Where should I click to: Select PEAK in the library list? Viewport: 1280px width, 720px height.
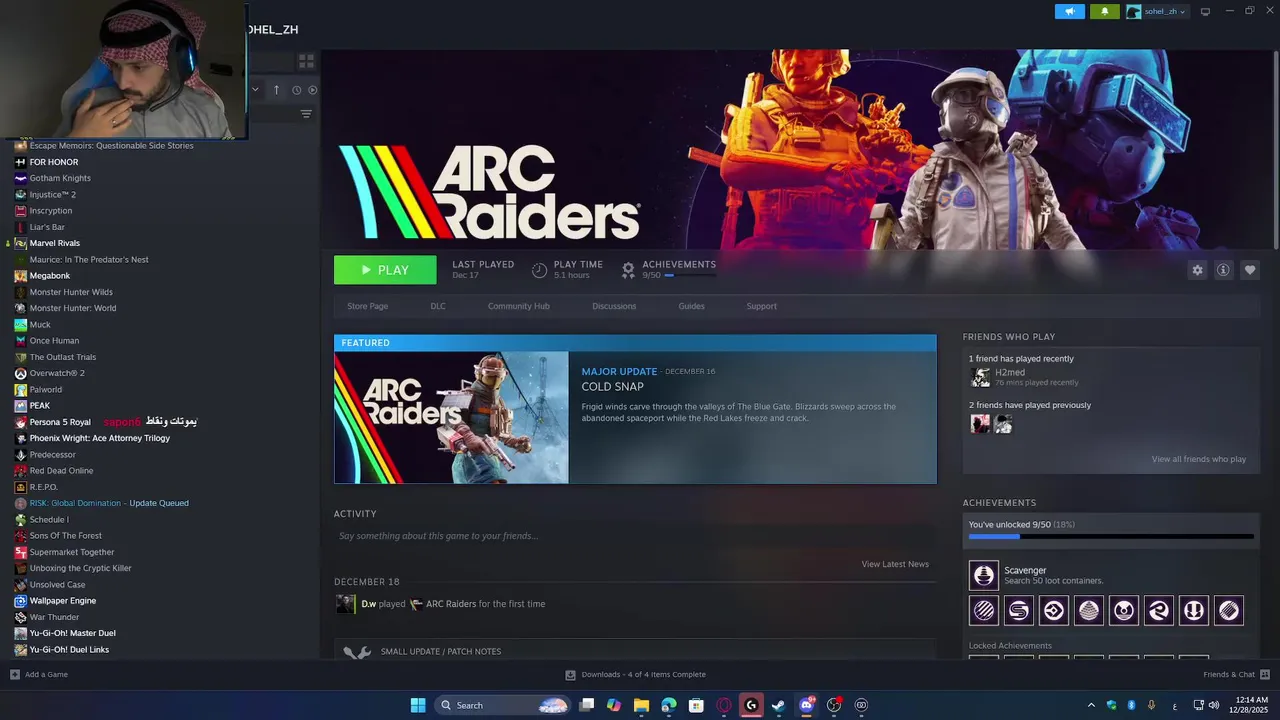point(40,406)
